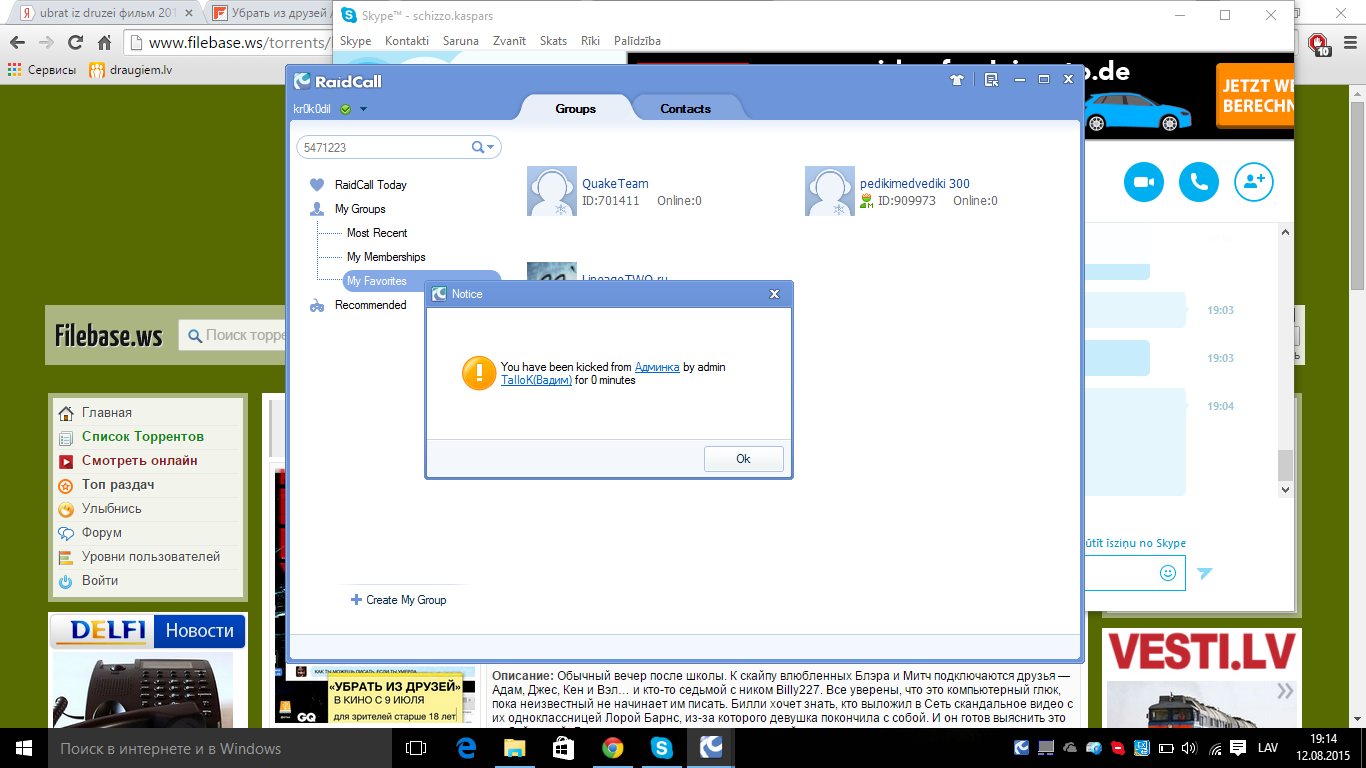Open the TalloK(Вадим) admin link
The width and height of the screenshot is (1366, 768).
(x=536, y=380)
